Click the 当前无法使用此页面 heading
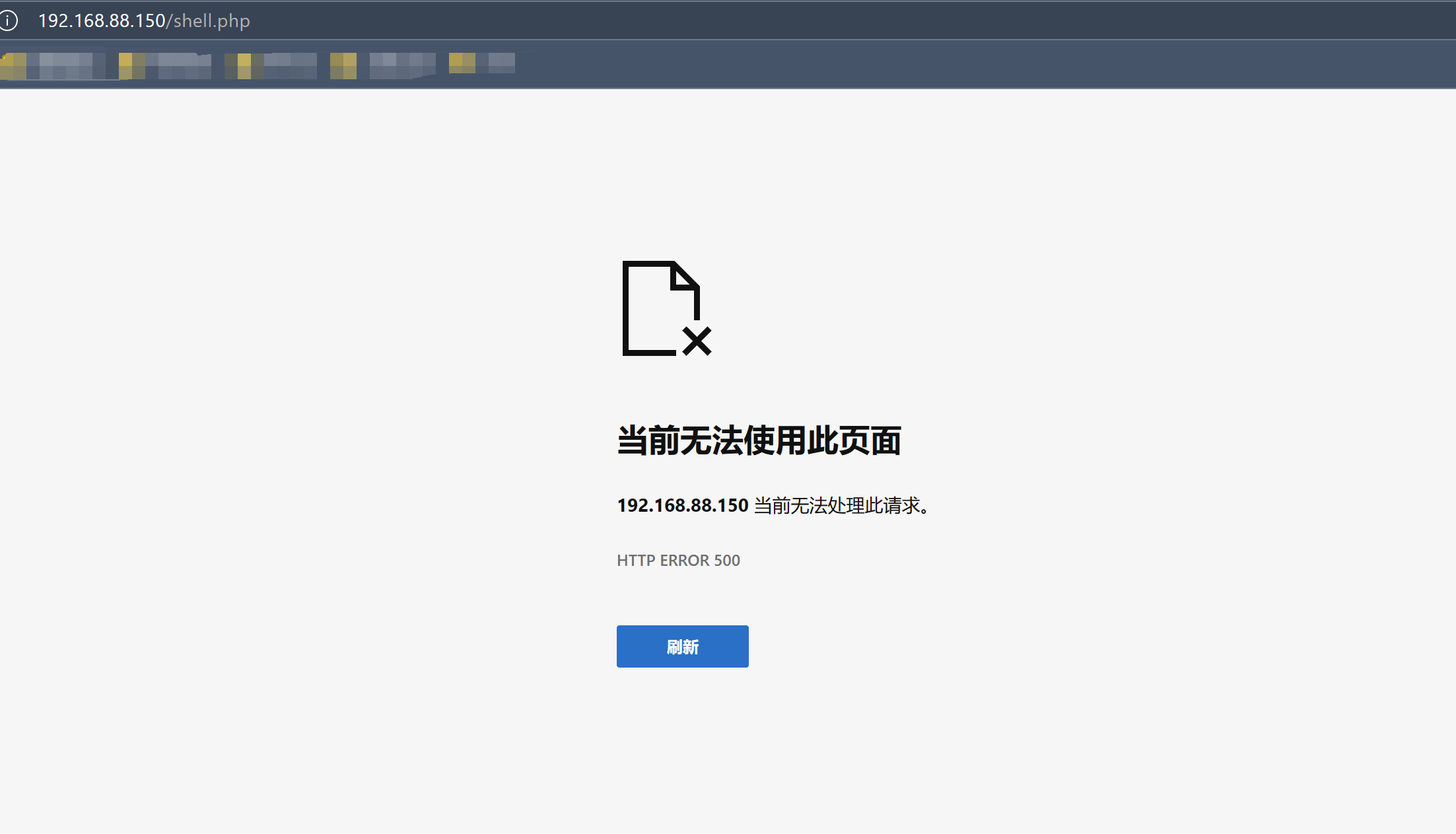The width and height of the screenshot is (1456, 834). tap(759, 440)
